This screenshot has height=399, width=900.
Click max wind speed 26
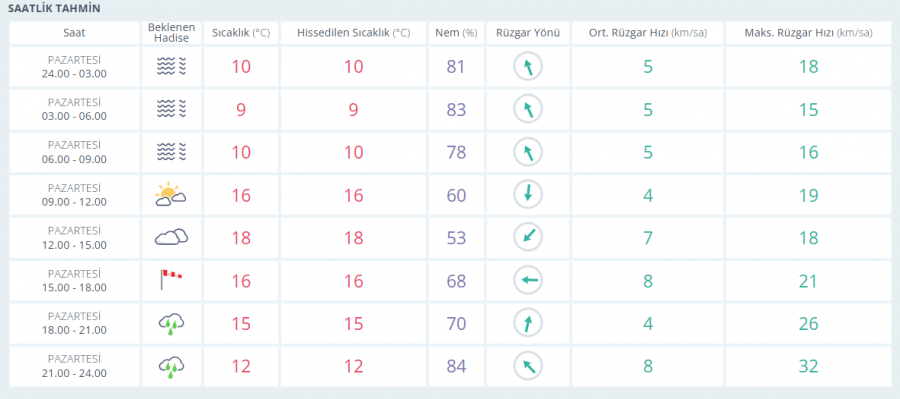tap(808, 324)
